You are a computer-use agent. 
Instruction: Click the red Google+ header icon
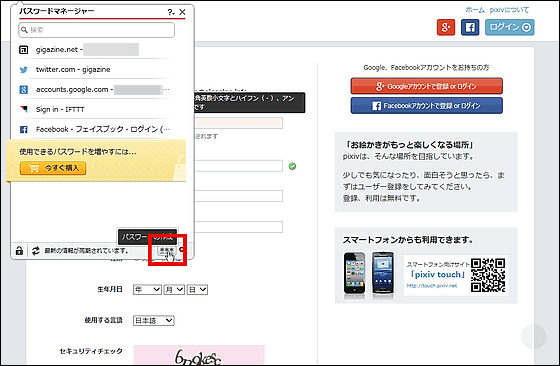pos(446,27)
